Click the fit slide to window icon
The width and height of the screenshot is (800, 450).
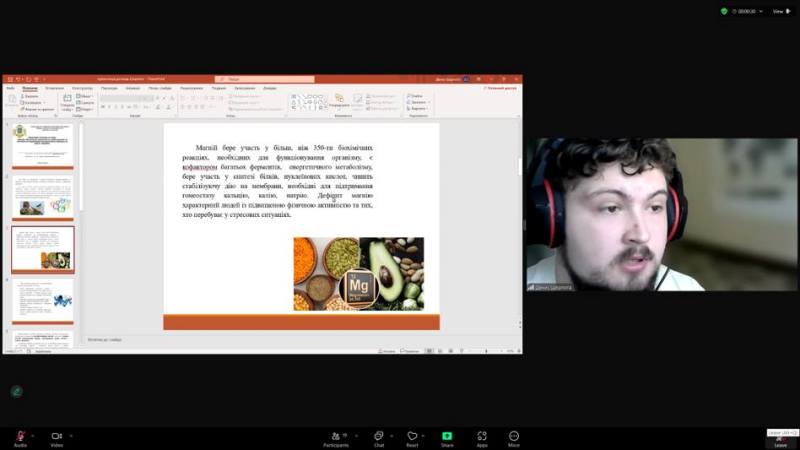(519, 351)
